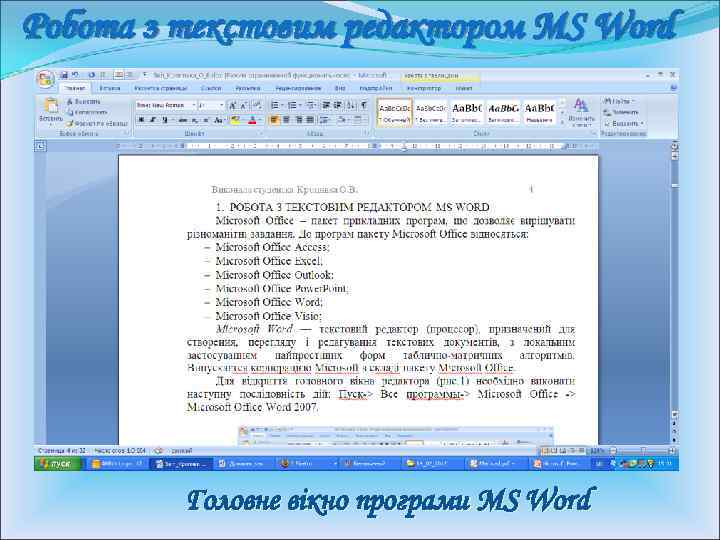Click the Change Styles icon

point(581,113)
